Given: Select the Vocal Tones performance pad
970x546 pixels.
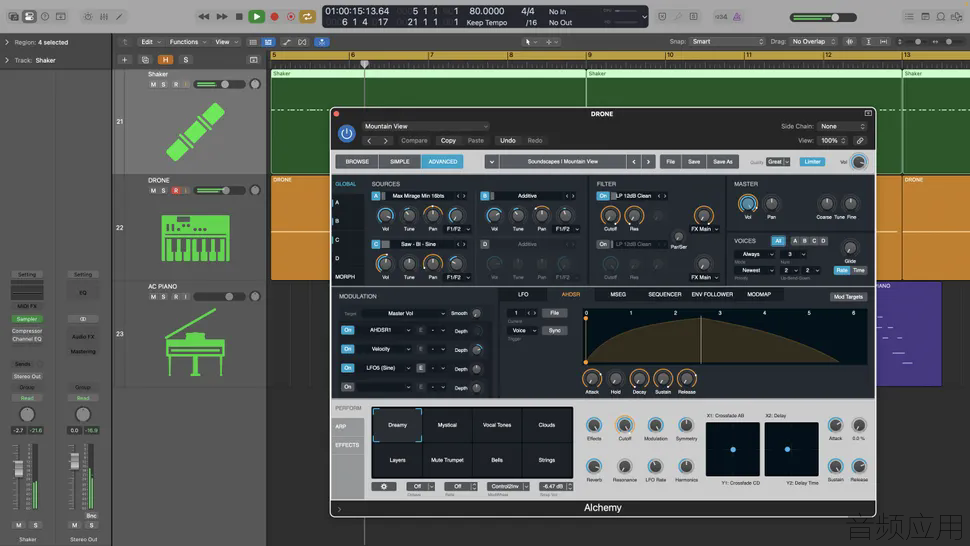Looking at the screenshot, I should pyautogui.click(x=497, y=425).
